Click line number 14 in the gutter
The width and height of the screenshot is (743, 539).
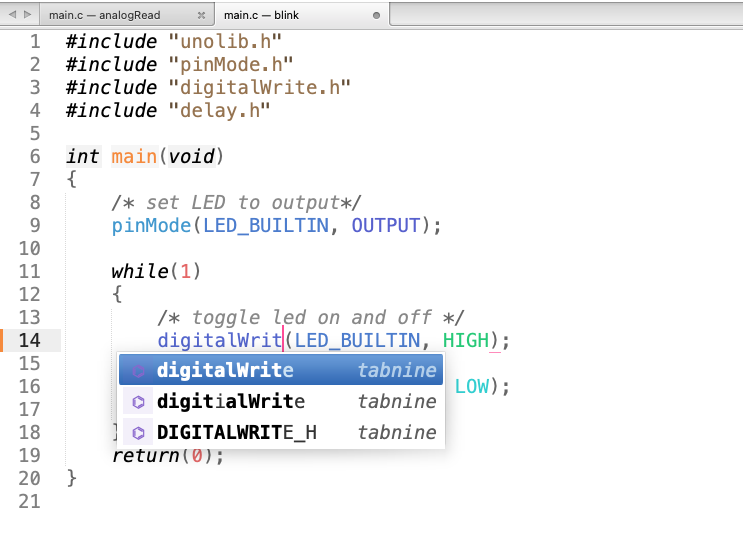click(x=29, y=340)
